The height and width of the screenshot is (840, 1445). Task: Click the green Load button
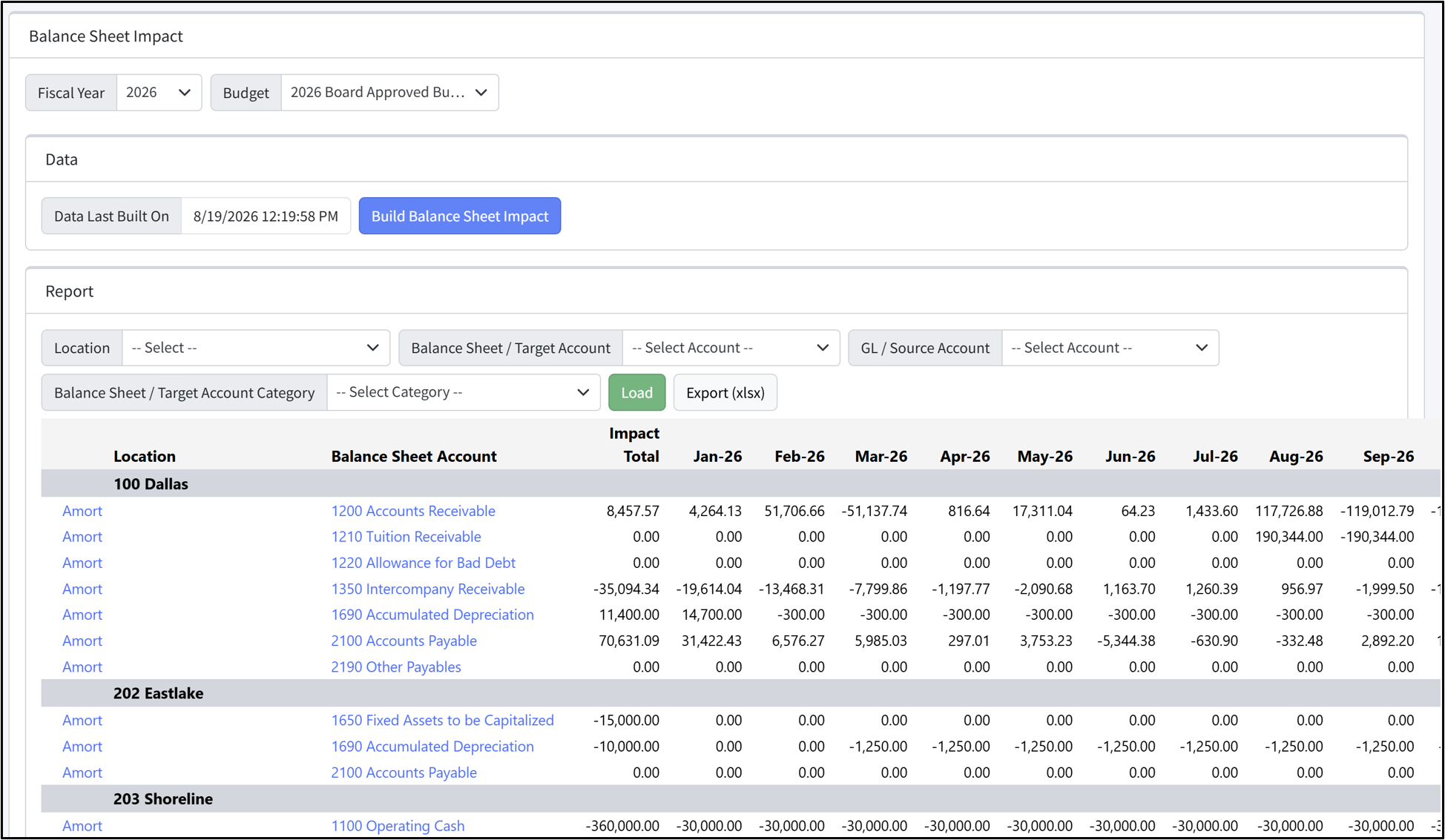(636, 392)
